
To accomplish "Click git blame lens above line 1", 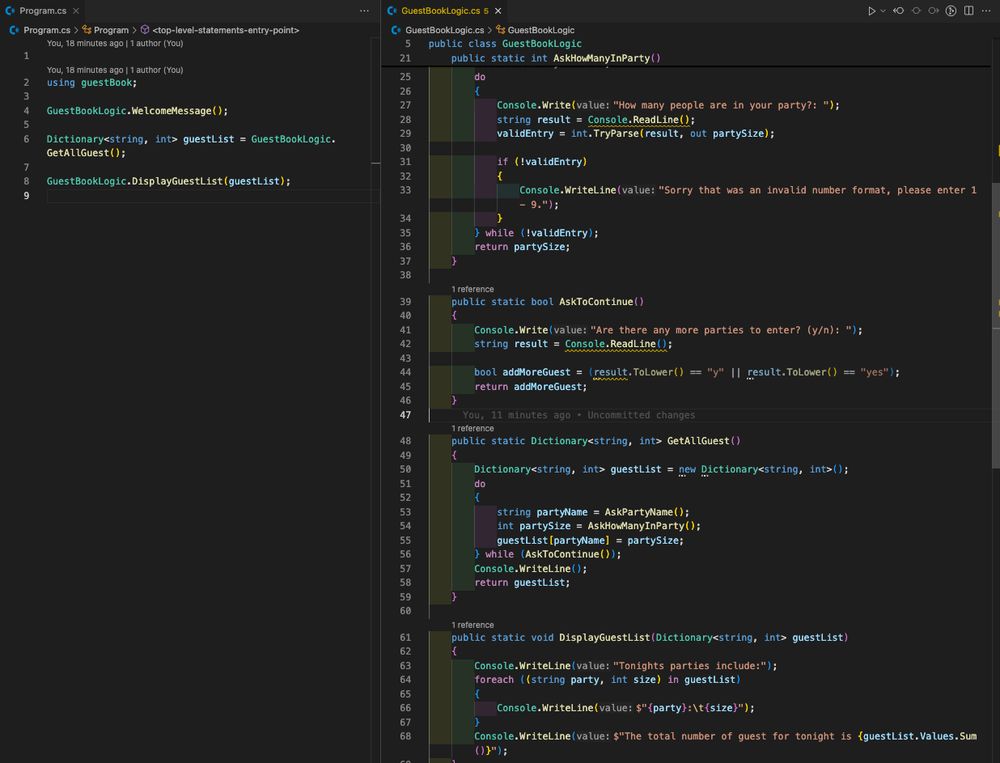I will [x=115, y=43].
